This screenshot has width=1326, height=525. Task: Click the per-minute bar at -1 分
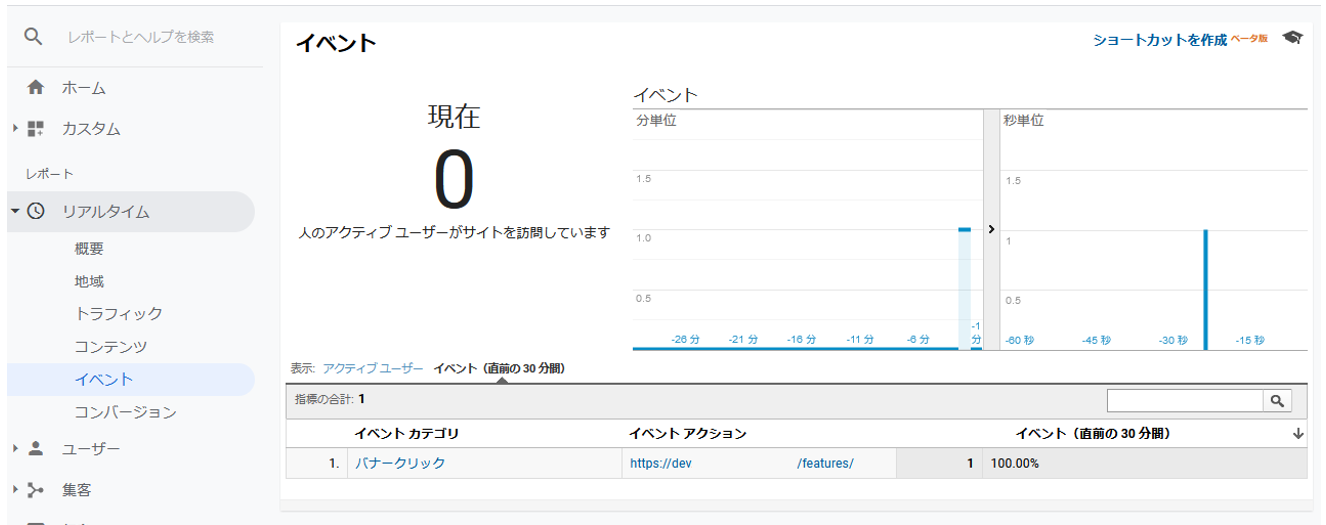(x=965, y=288)
